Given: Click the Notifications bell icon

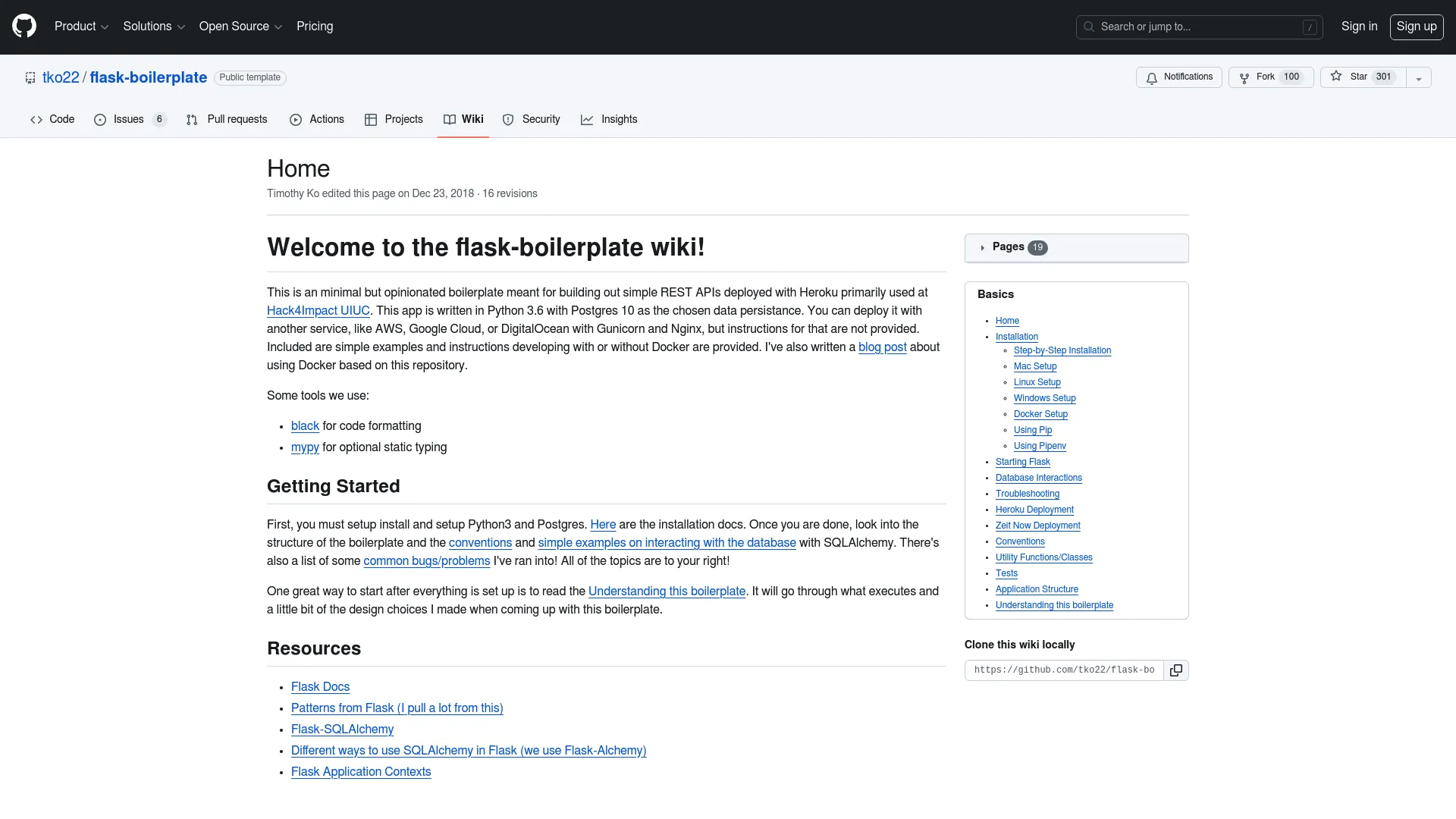Looking at the screenshot, I should (x=1152, y=78).
